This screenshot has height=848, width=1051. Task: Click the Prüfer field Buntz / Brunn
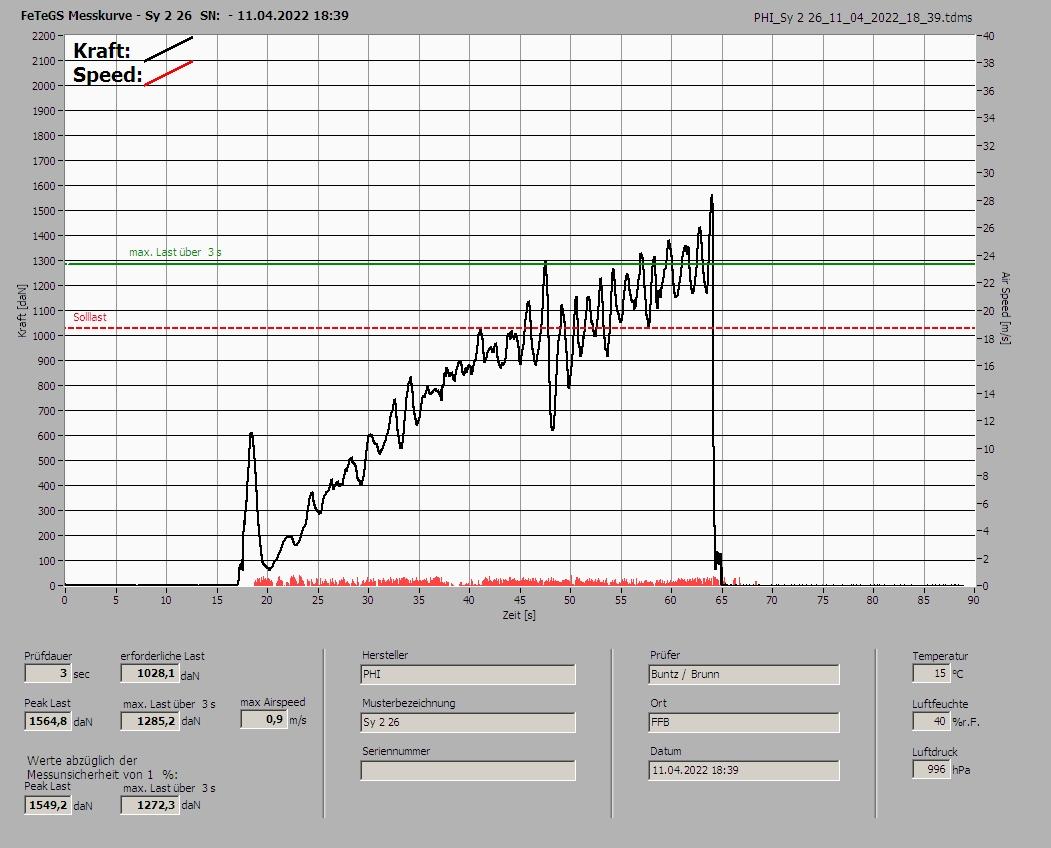click(744, 674)
